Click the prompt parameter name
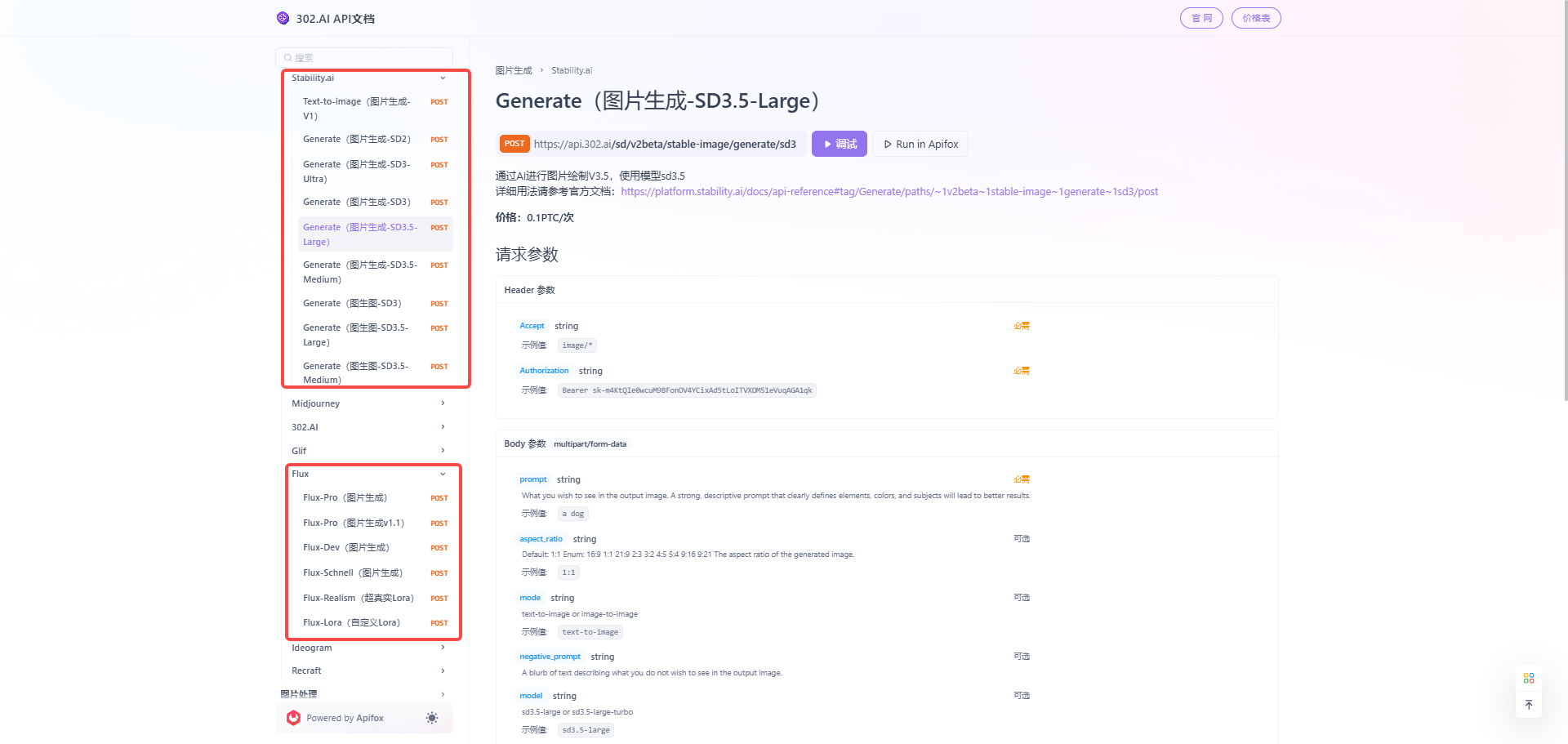 (533, 479)
